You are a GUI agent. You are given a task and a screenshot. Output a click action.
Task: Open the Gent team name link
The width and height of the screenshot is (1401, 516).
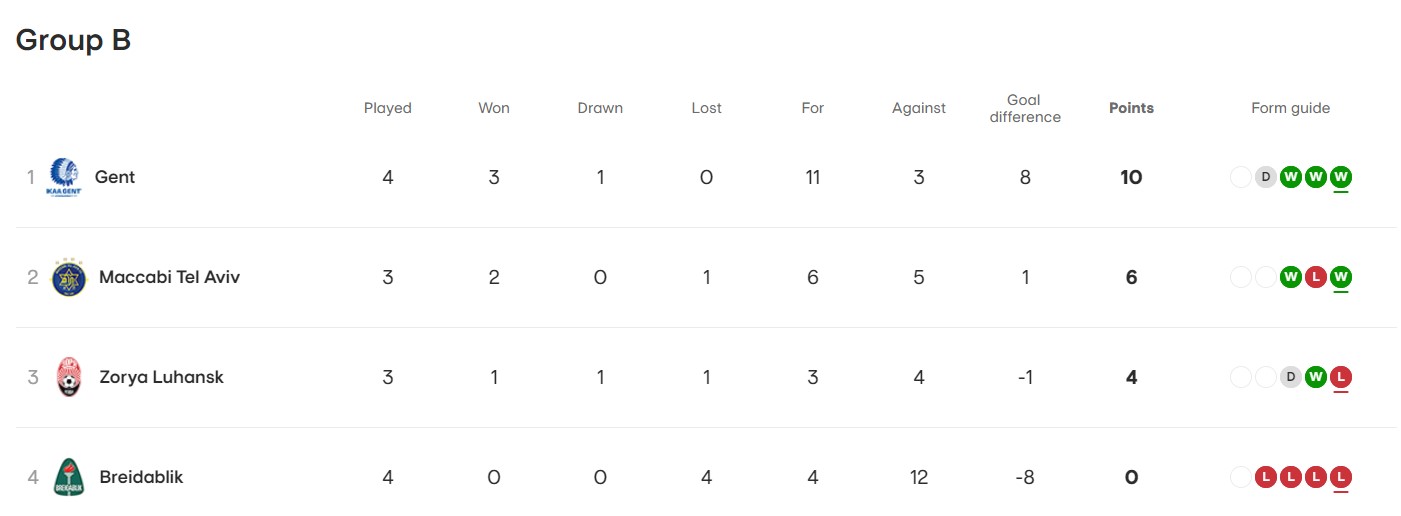[x=115, y=177]
